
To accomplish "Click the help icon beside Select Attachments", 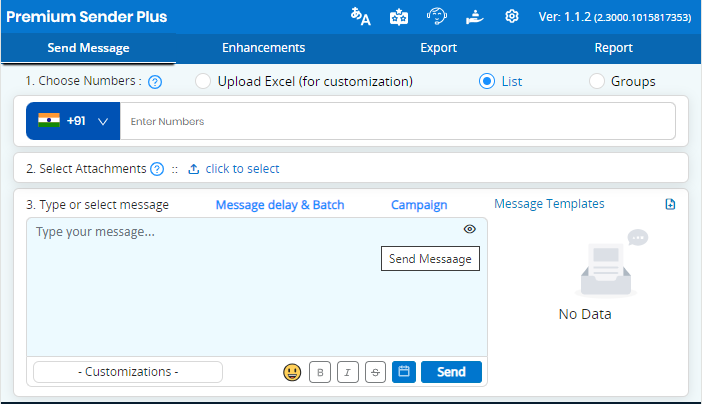I will click(157, 169).
